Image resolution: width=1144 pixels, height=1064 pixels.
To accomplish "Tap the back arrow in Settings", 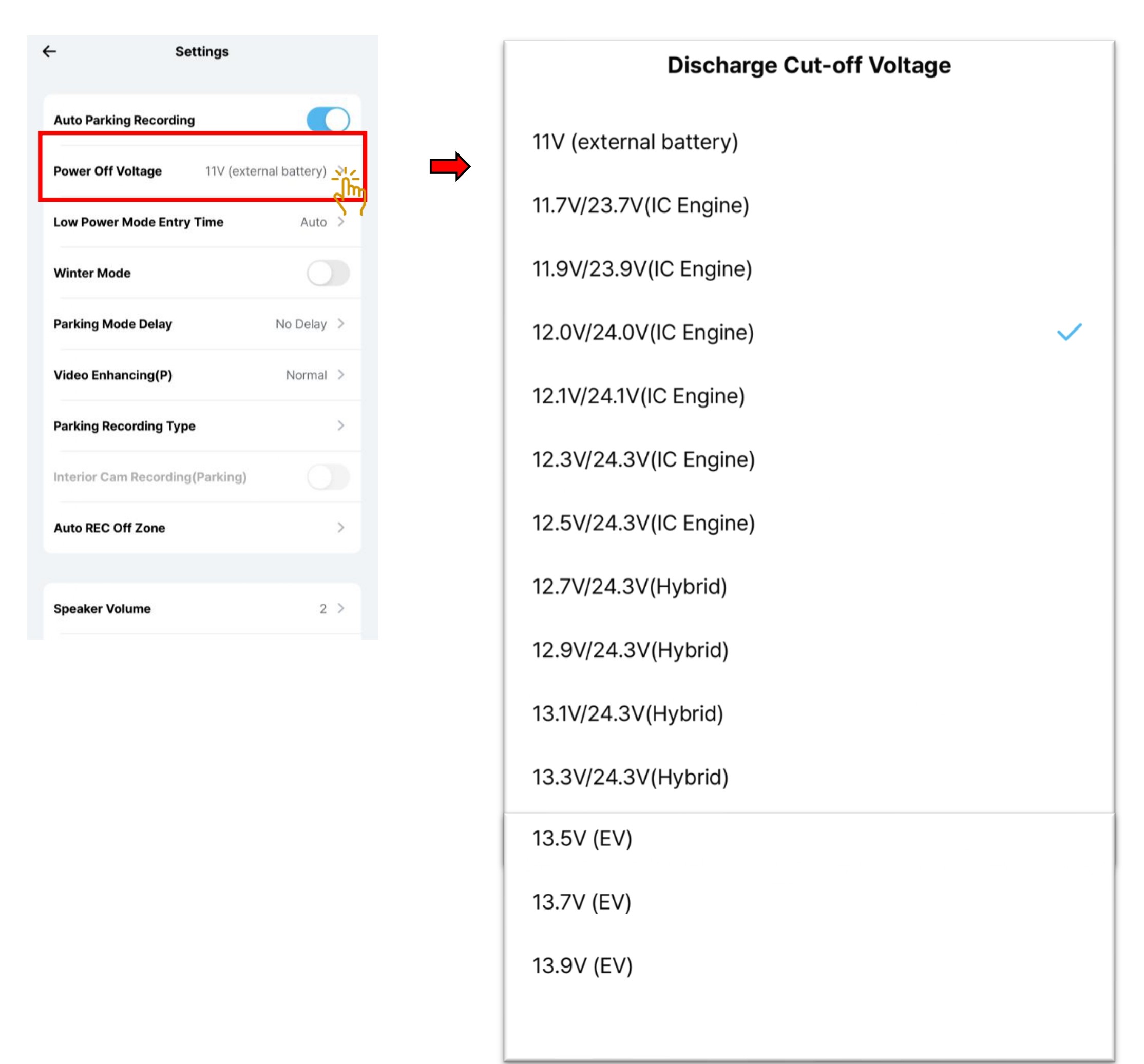I will [49, 52].
